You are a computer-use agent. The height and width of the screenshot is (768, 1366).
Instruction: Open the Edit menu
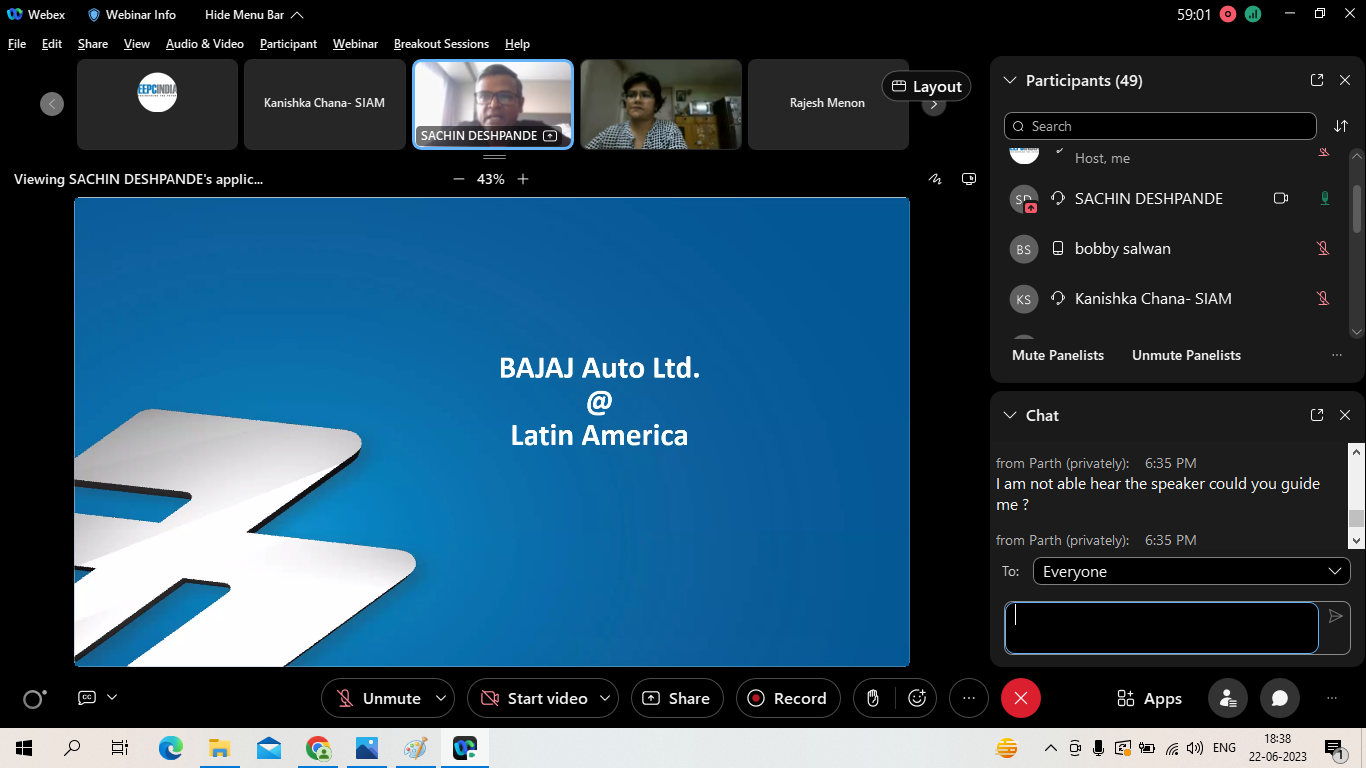(52, 44)
